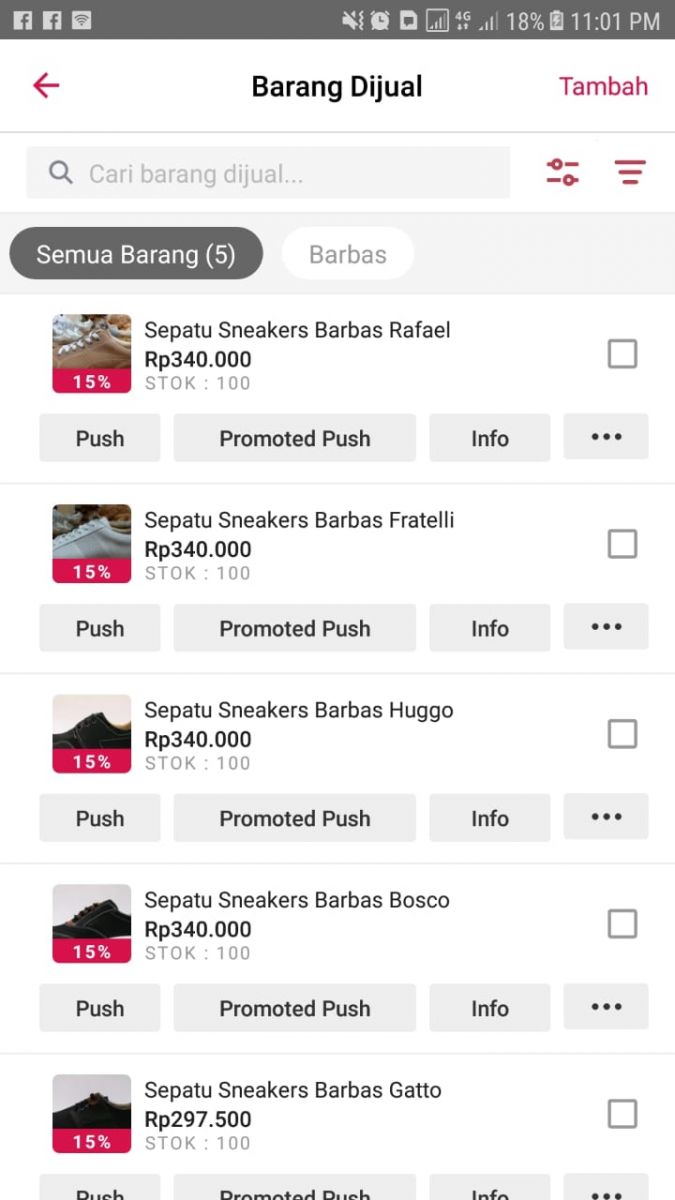Select the Sepatu Sneakers Barbas Rafael checkbox
675x1200 pixels.
(x=622, y=354)
